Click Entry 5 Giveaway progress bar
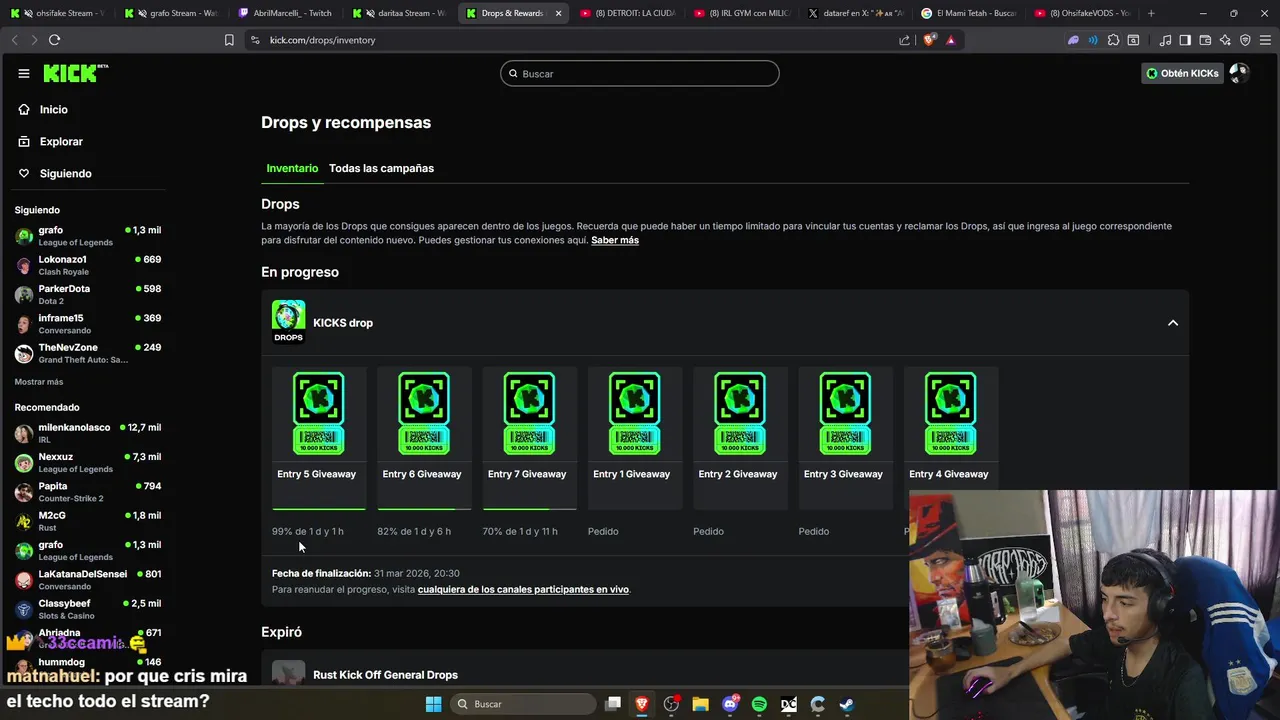Viewport: 1280px width, 720px height. pyautogui.click(x=319, y=509)
